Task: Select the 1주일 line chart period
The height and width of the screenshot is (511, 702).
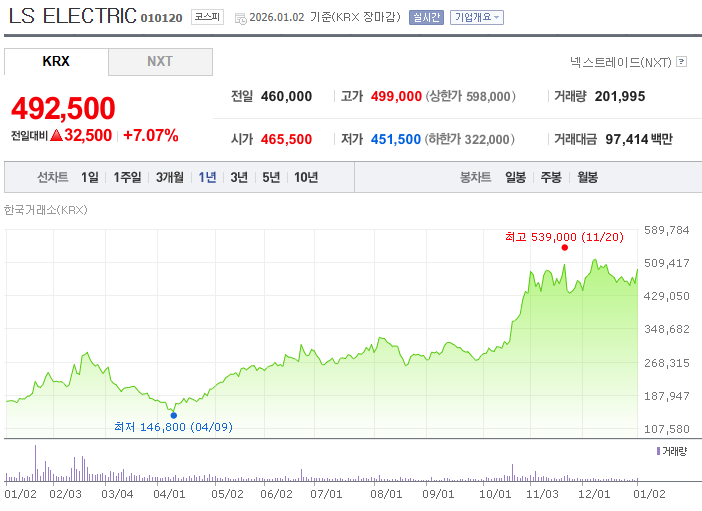Action: (x=127, y=177)
